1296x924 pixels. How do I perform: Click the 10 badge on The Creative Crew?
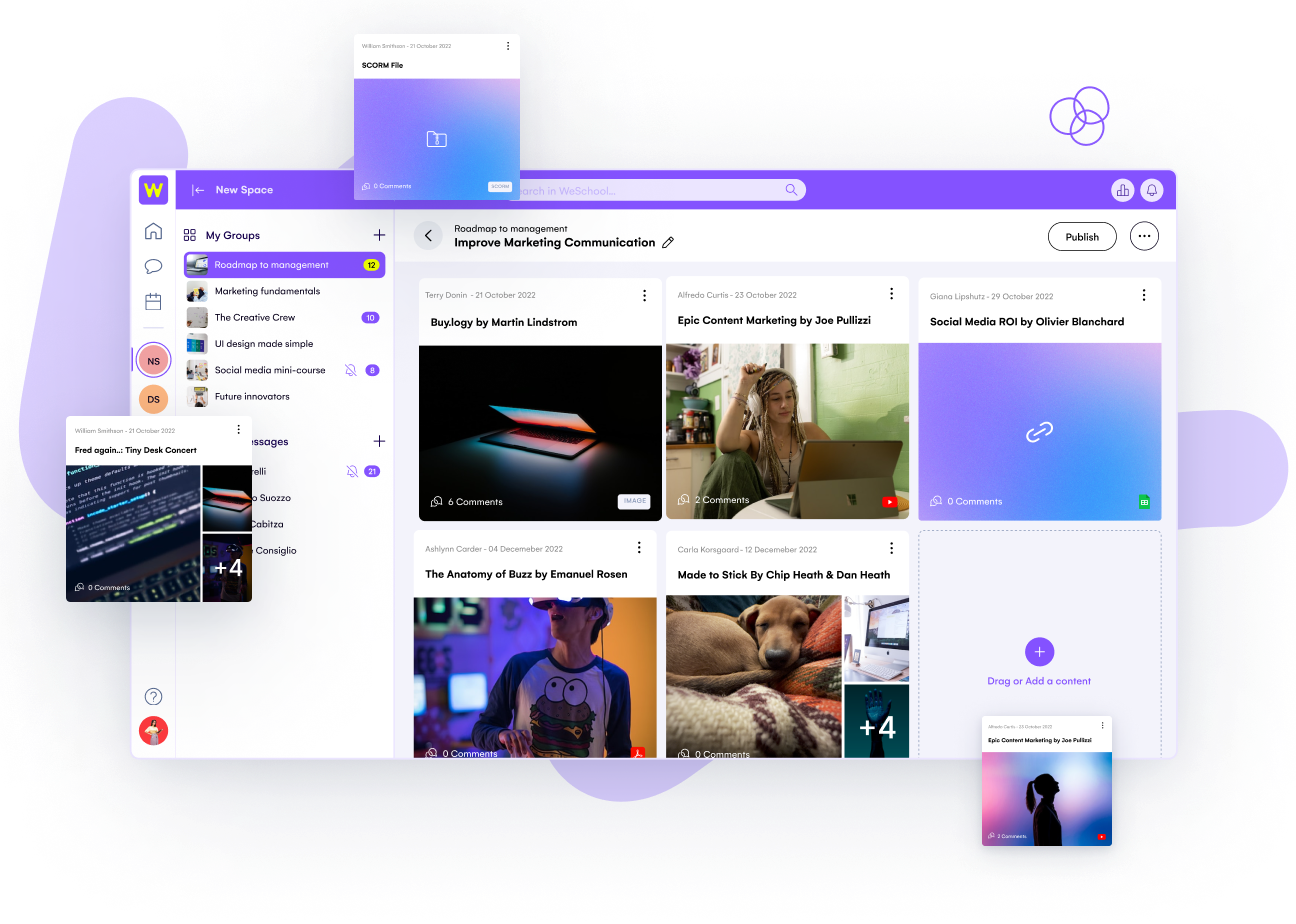(370, 317)
